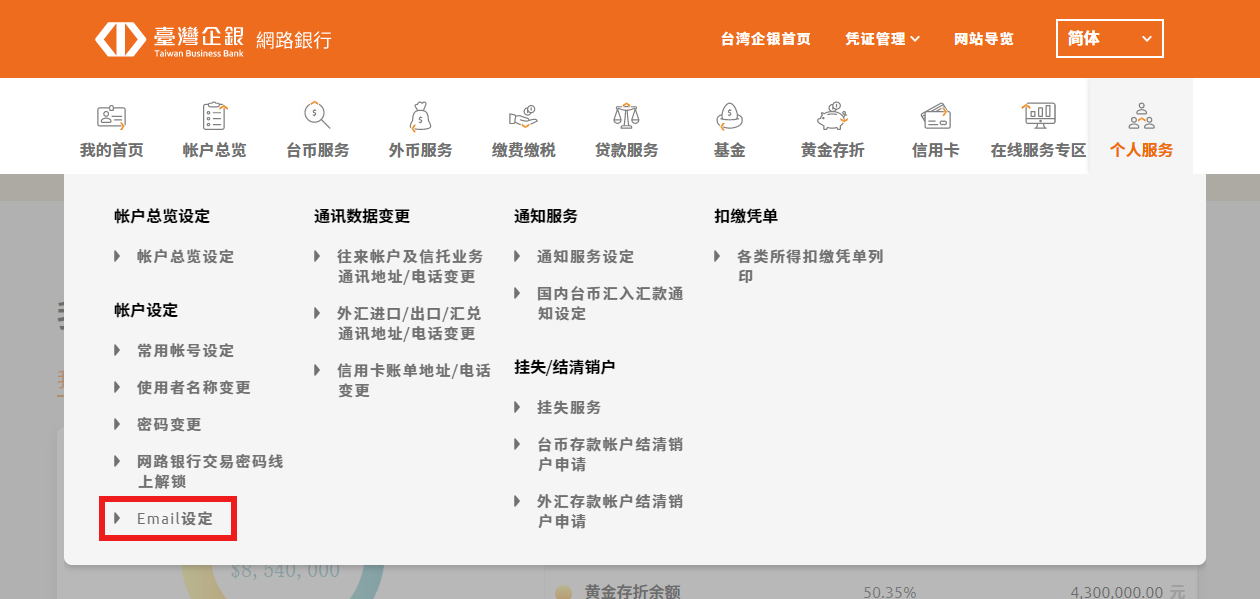This screenshot has height=599, width=1260.
Task: Click the 信用卡 card icon
Action: (935, 117)
